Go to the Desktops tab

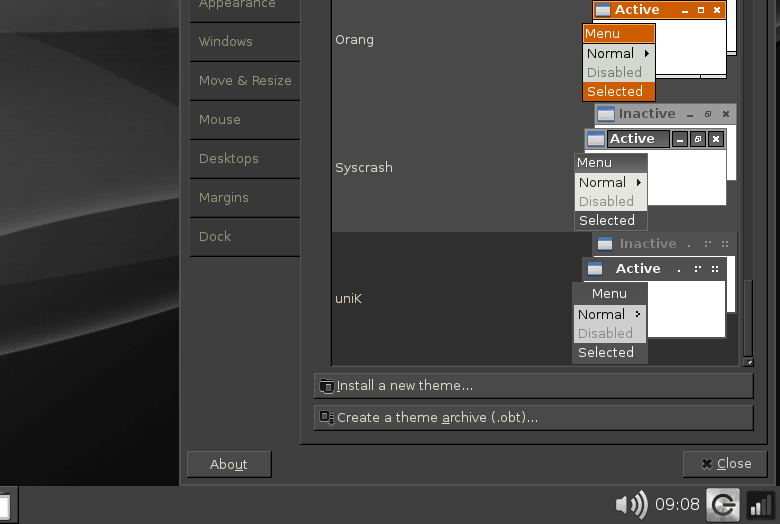245,159
